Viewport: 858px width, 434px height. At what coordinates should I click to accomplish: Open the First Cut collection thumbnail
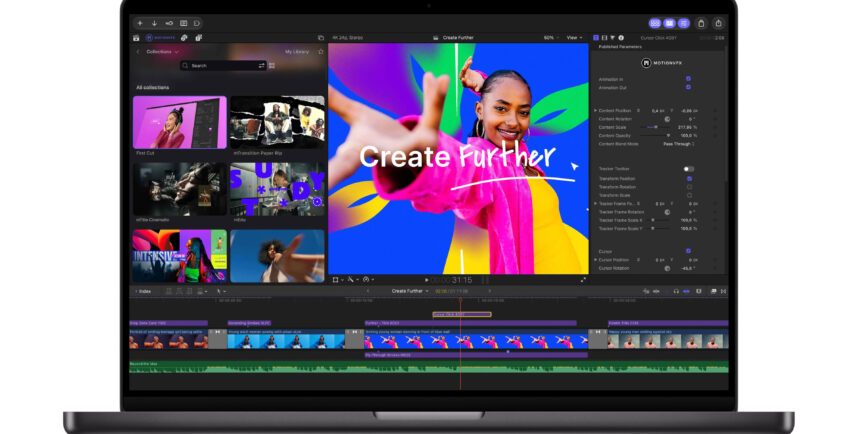tap(179, 122)
